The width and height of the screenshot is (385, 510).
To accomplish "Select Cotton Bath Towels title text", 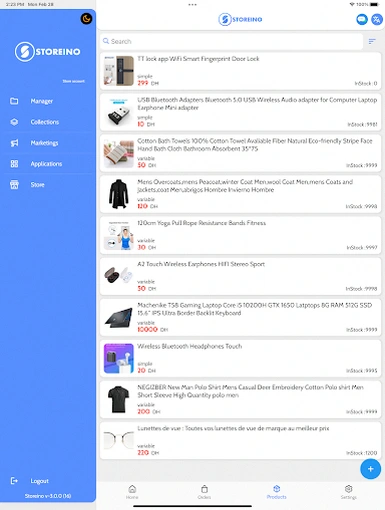I will (255, 145).
